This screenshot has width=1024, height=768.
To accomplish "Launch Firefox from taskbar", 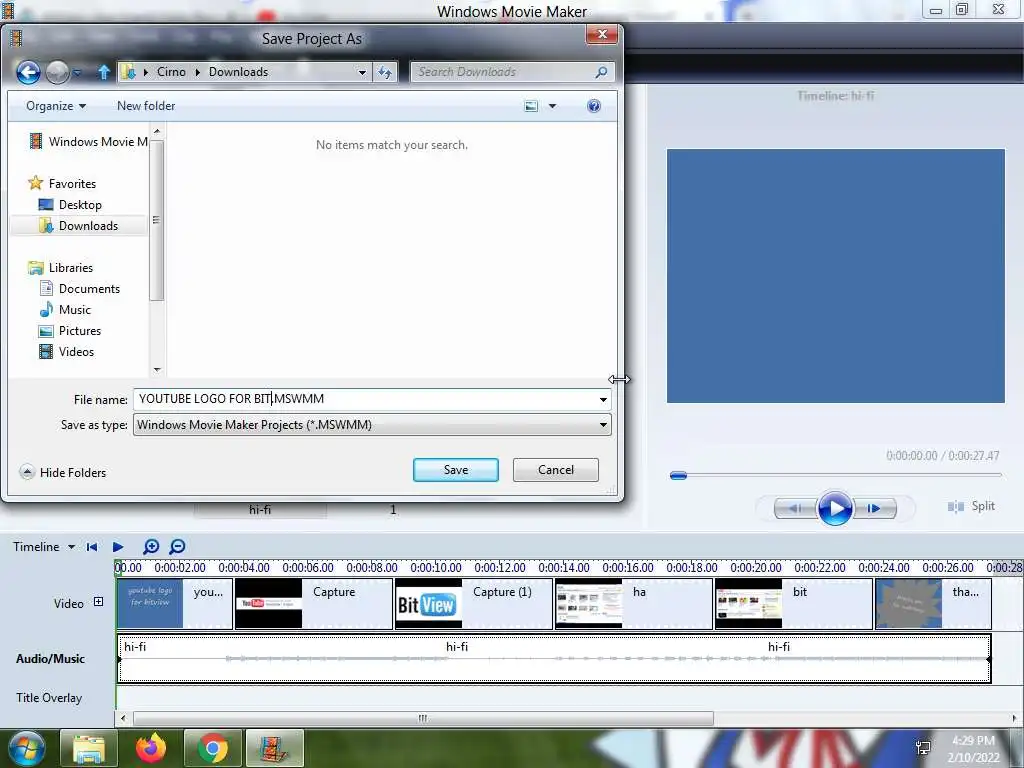I will click(151, 748).
